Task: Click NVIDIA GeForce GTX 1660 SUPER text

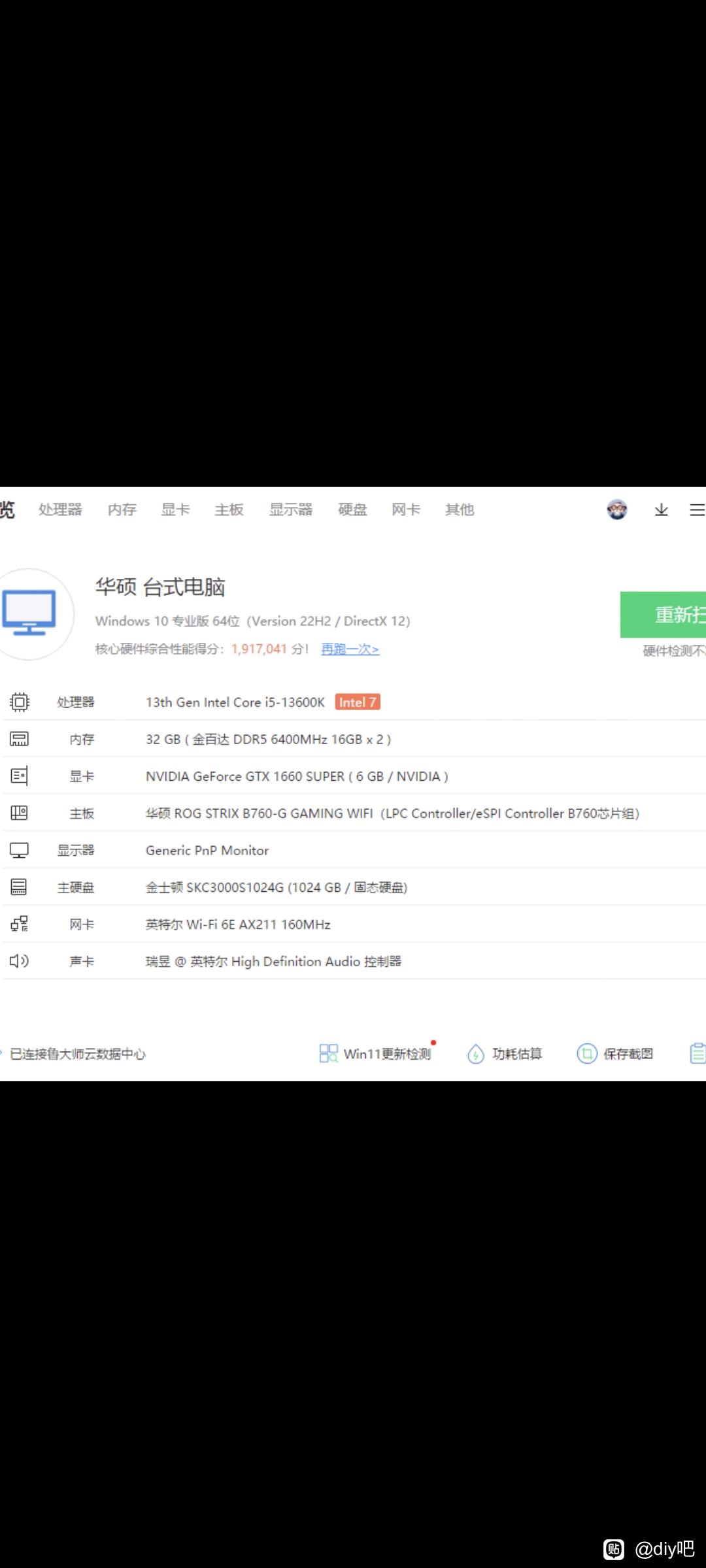Action: (297, 776)
